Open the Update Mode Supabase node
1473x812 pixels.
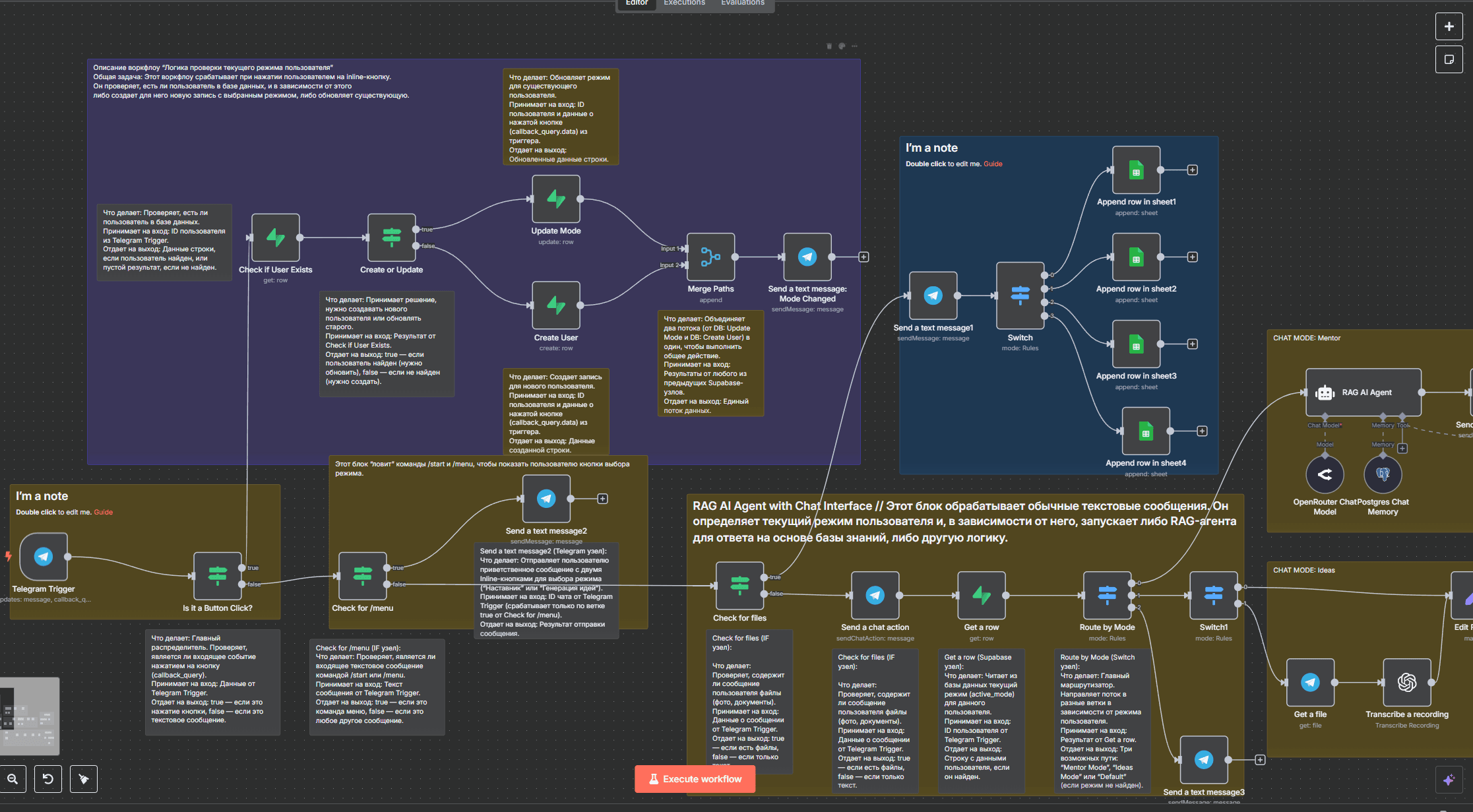[556, 199]
